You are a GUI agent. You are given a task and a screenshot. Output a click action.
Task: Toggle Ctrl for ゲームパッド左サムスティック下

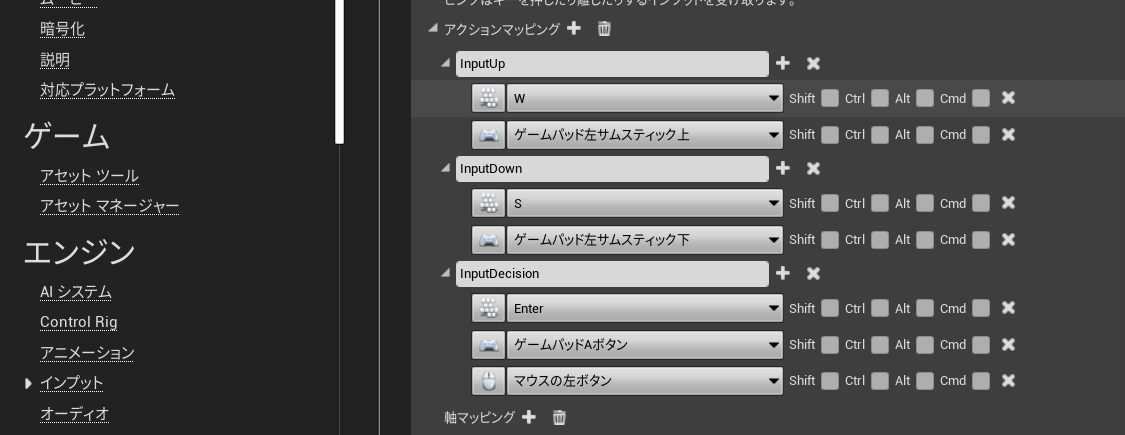[880, 239]
